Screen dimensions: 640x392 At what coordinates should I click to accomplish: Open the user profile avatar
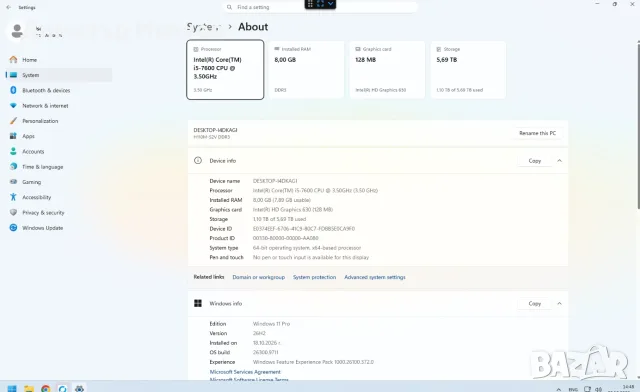tap(17, 31)
